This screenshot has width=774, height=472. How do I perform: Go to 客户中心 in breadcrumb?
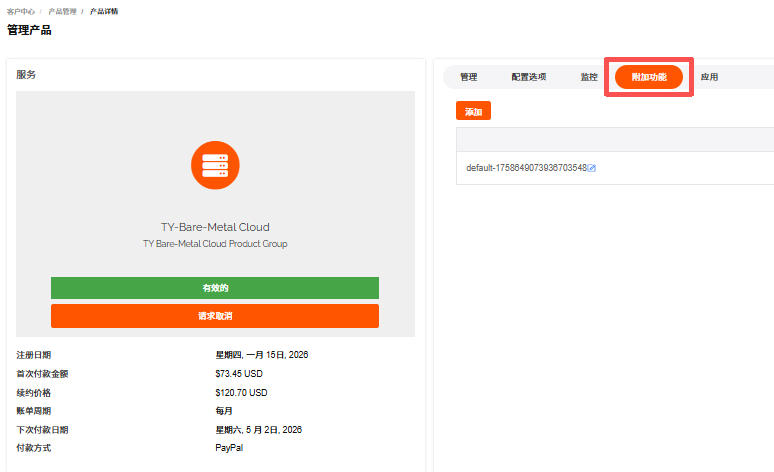tap(21, 11)
